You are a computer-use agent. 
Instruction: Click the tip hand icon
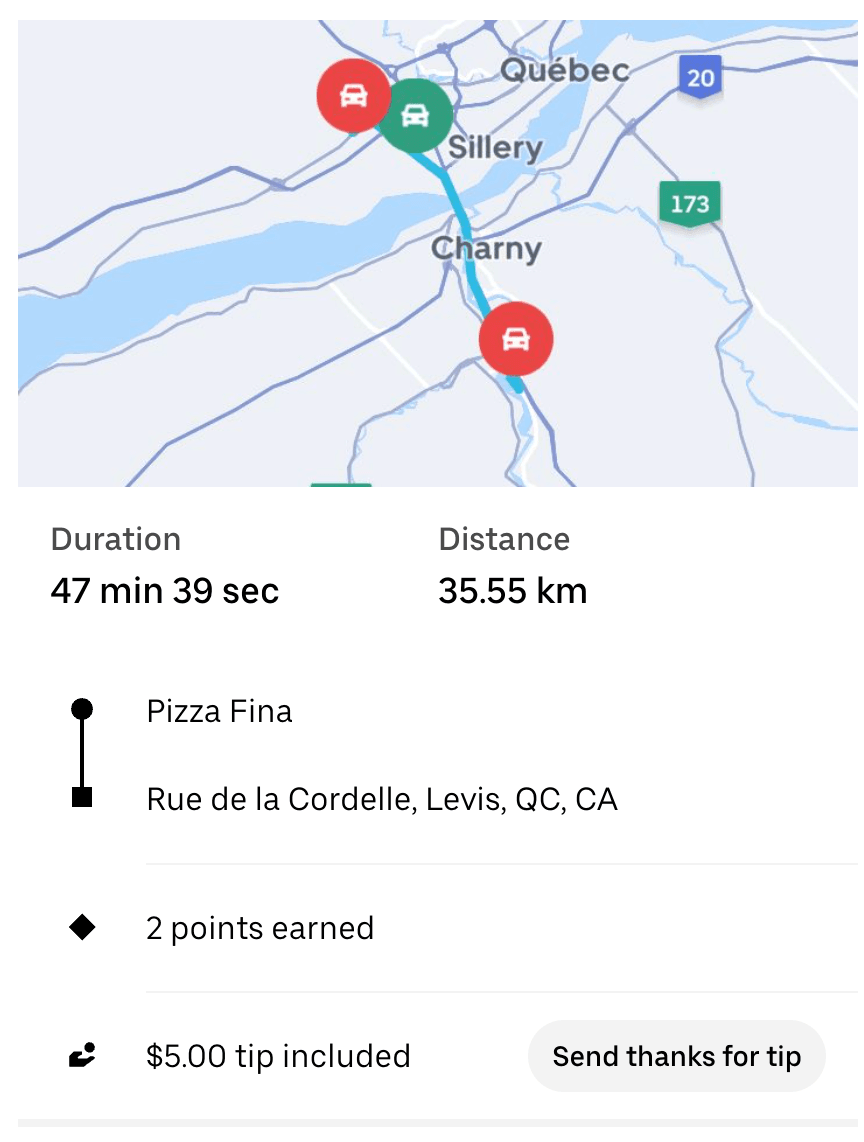point(83,1055)
